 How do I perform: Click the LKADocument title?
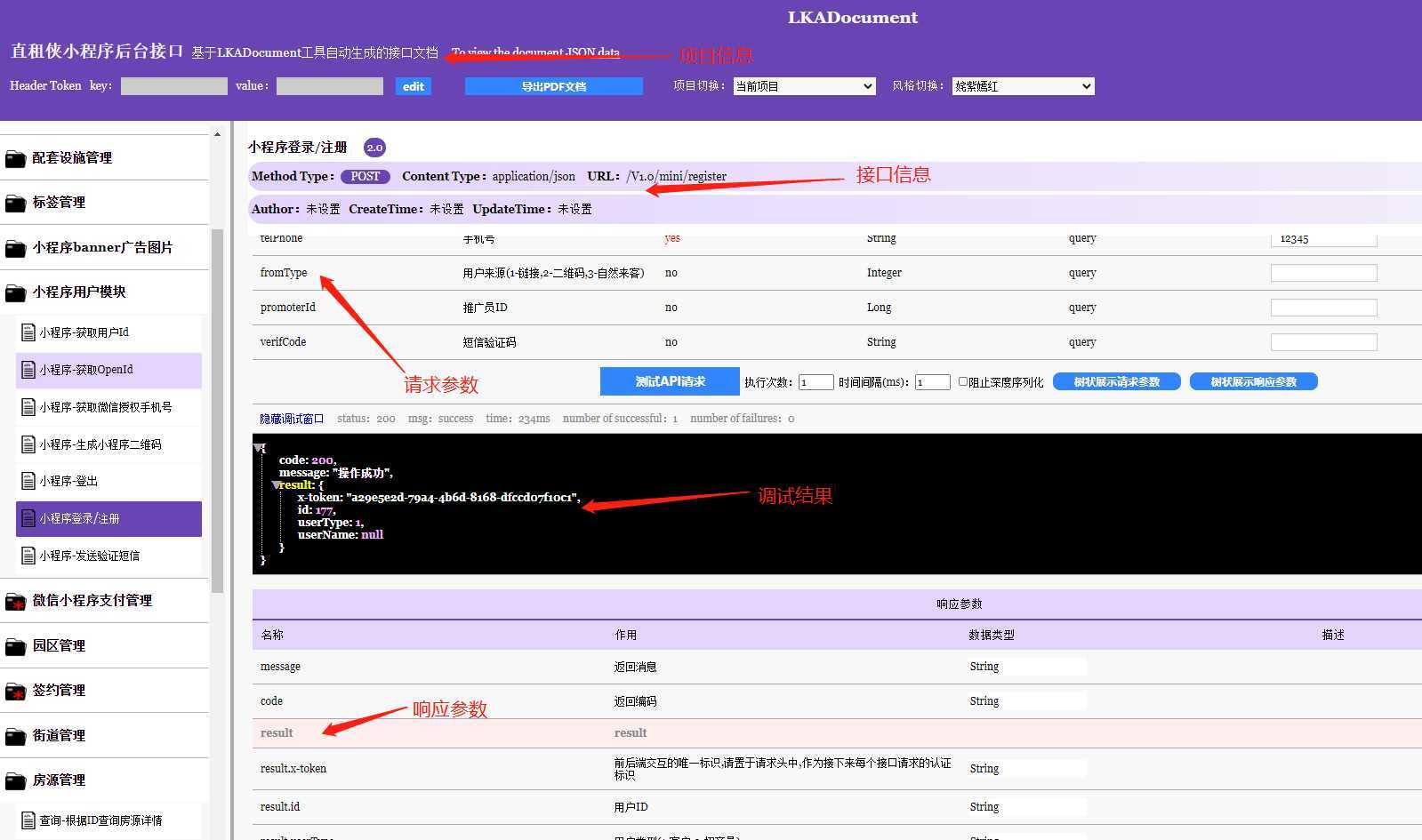coord(852,18)
